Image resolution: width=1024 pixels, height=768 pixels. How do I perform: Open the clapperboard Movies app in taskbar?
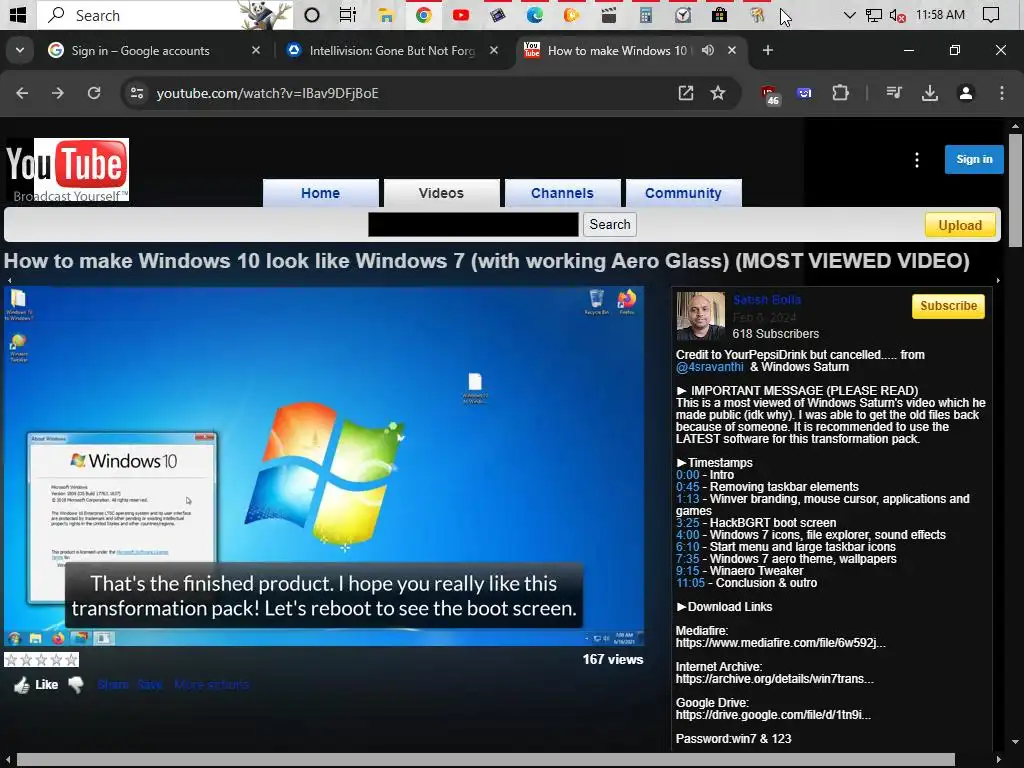click(x=609, y=14)
